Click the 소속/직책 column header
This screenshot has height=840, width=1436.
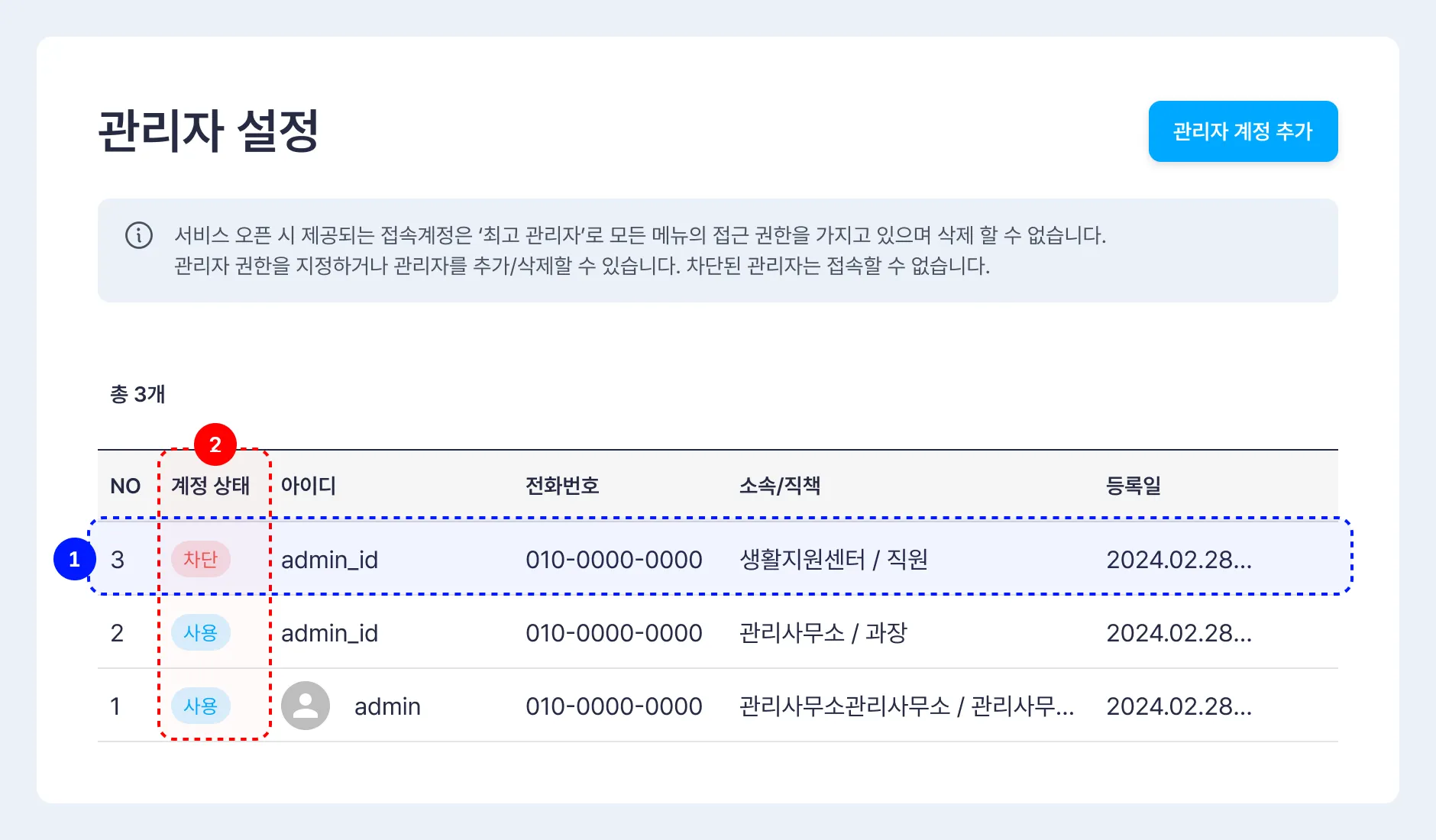point(780,486)
